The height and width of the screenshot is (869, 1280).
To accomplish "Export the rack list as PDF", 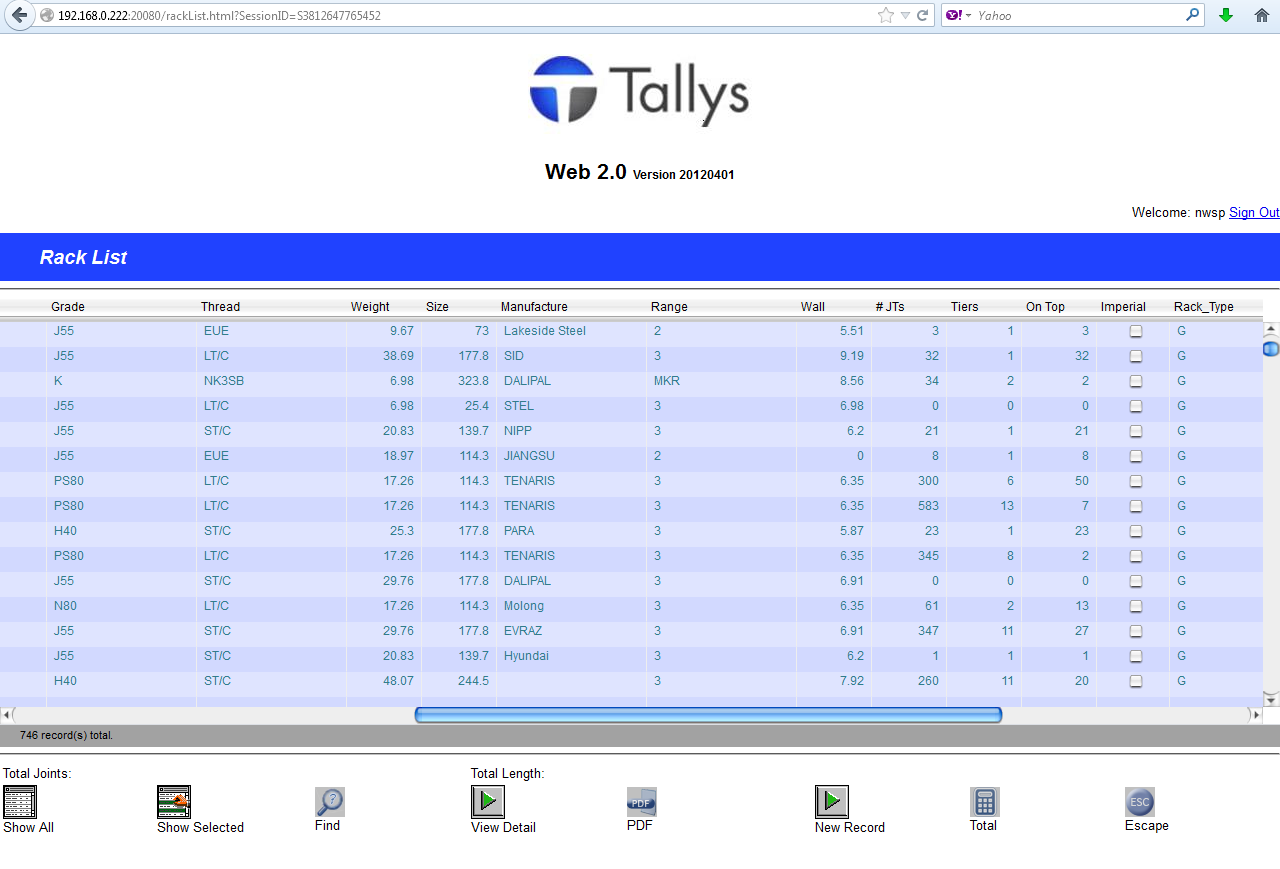I will 640,802.
